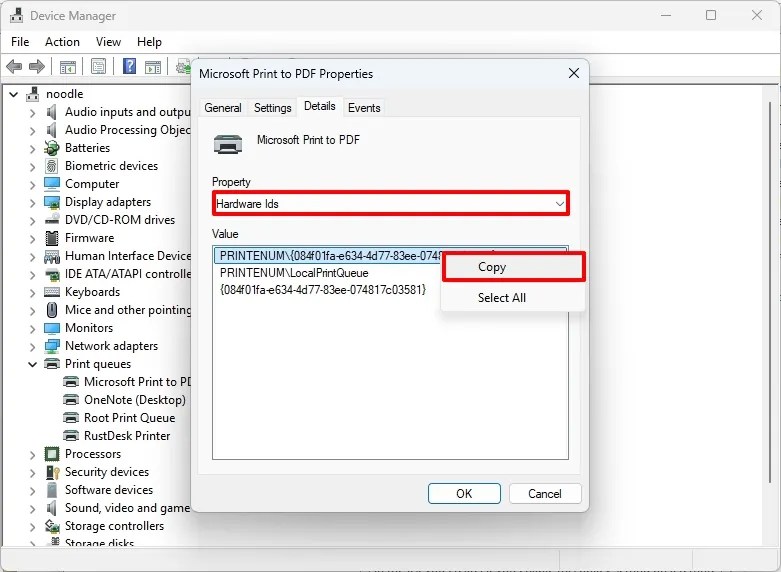Select Microsoft Print to PDF tree item
Image resolution: width=781 pixels, height=572 pixels.
tap(137, 382)
